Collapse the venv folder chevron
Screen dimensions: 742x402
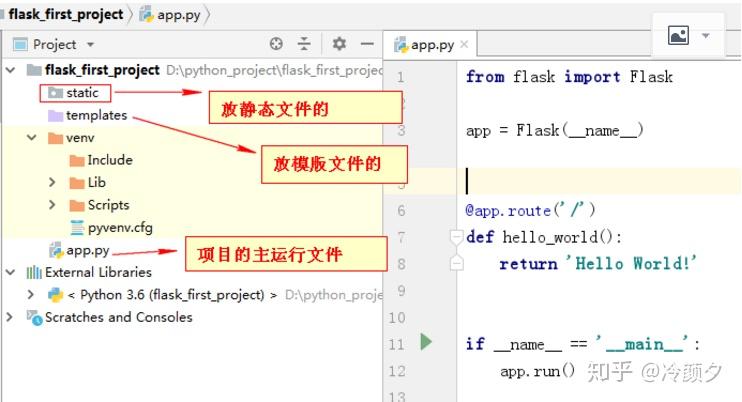(x=32, y=138)
